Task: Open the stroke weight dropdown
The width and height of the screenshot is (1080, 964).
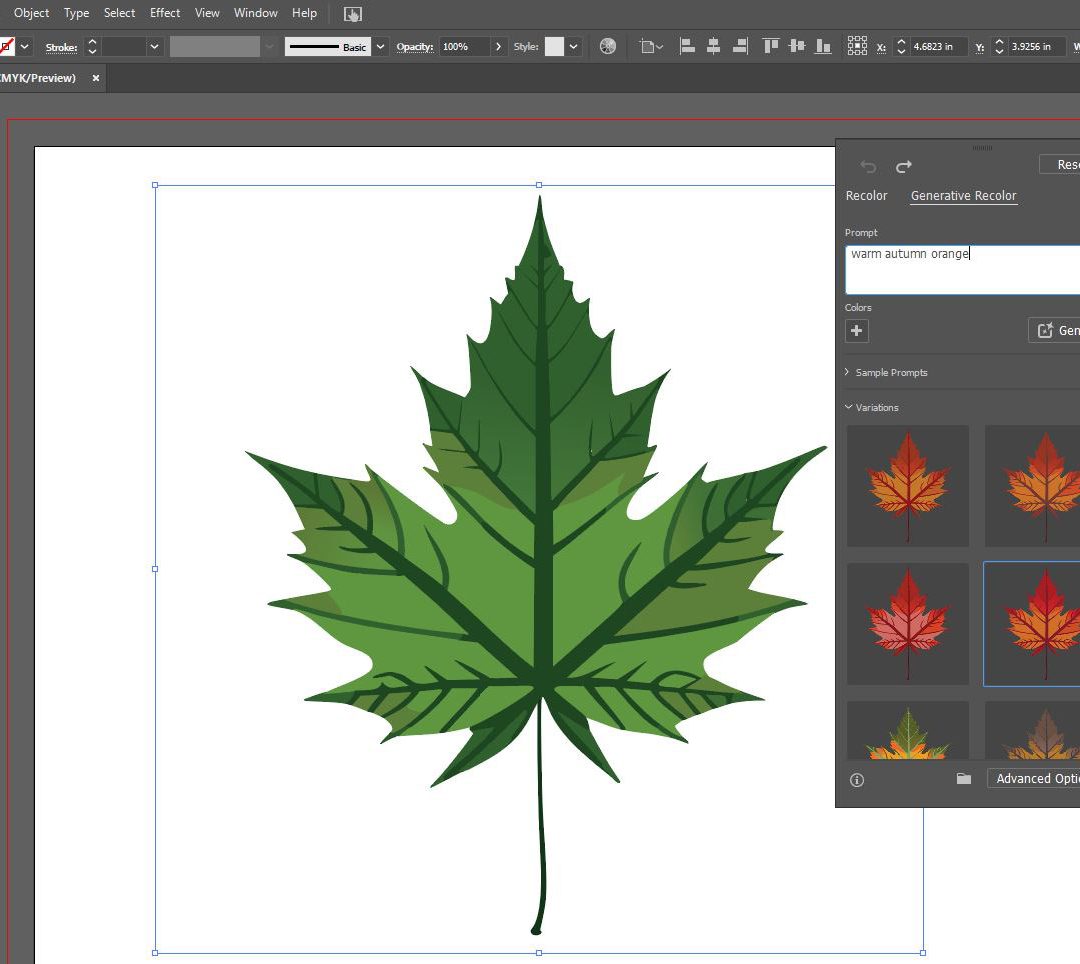Action: pyautogui.click(x=154, y=47)
